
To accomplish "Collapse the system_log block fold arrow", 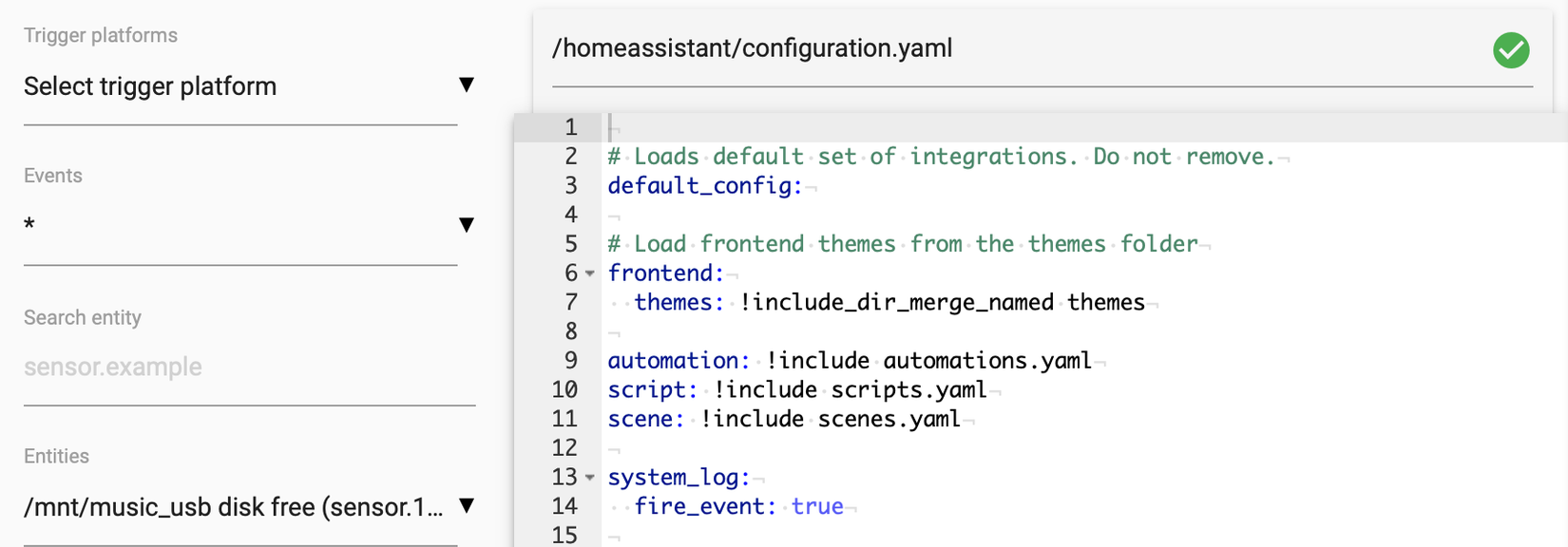I will [590, 478].
